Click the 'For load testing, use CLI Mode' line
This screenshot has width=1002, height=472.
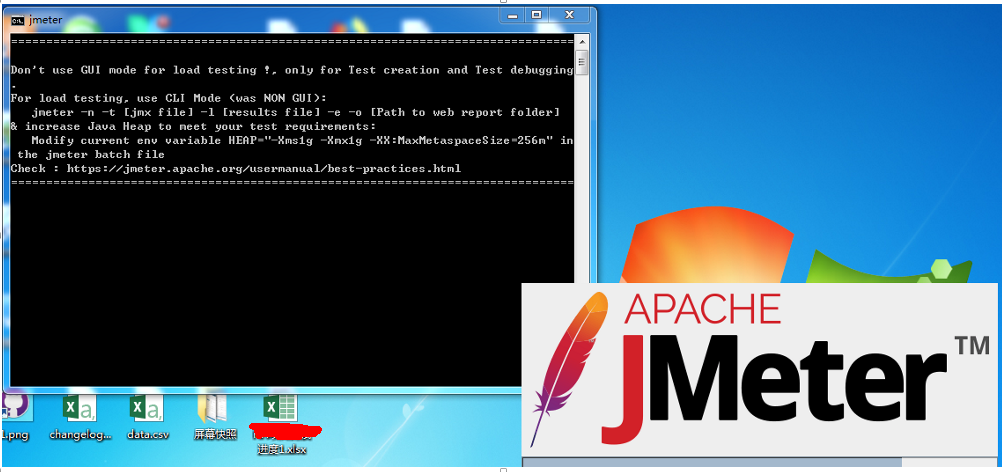click(169, 98)
